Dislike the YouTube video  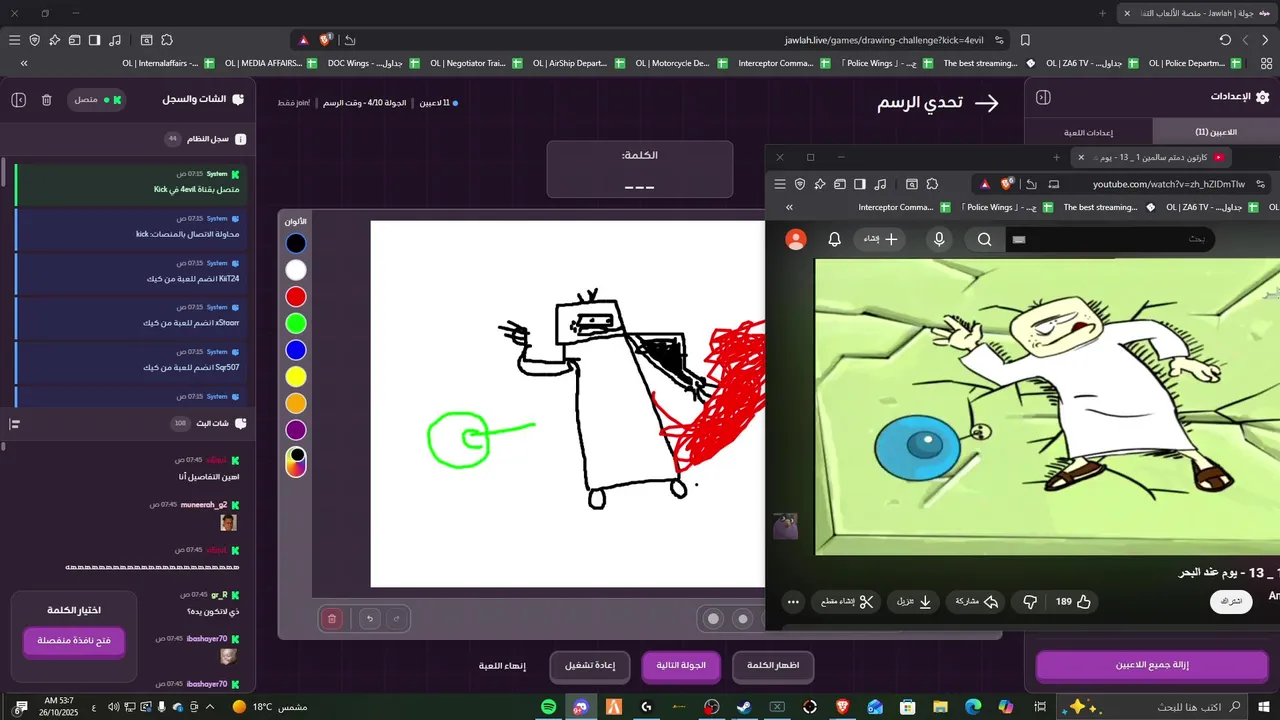coord(1030,602)
